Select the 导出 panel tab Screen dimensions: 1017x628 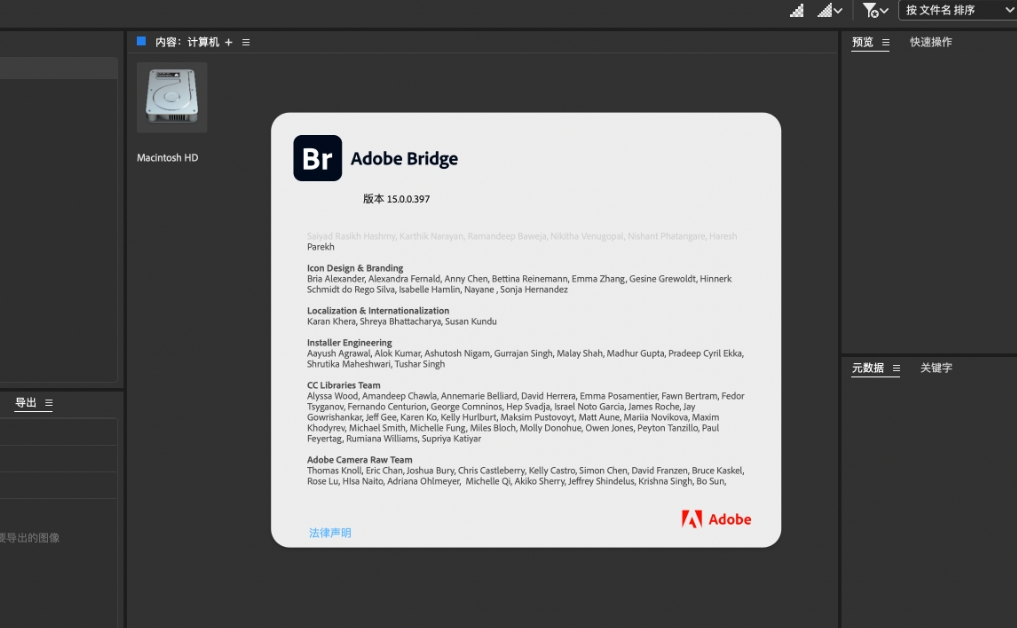coord(25,403)
